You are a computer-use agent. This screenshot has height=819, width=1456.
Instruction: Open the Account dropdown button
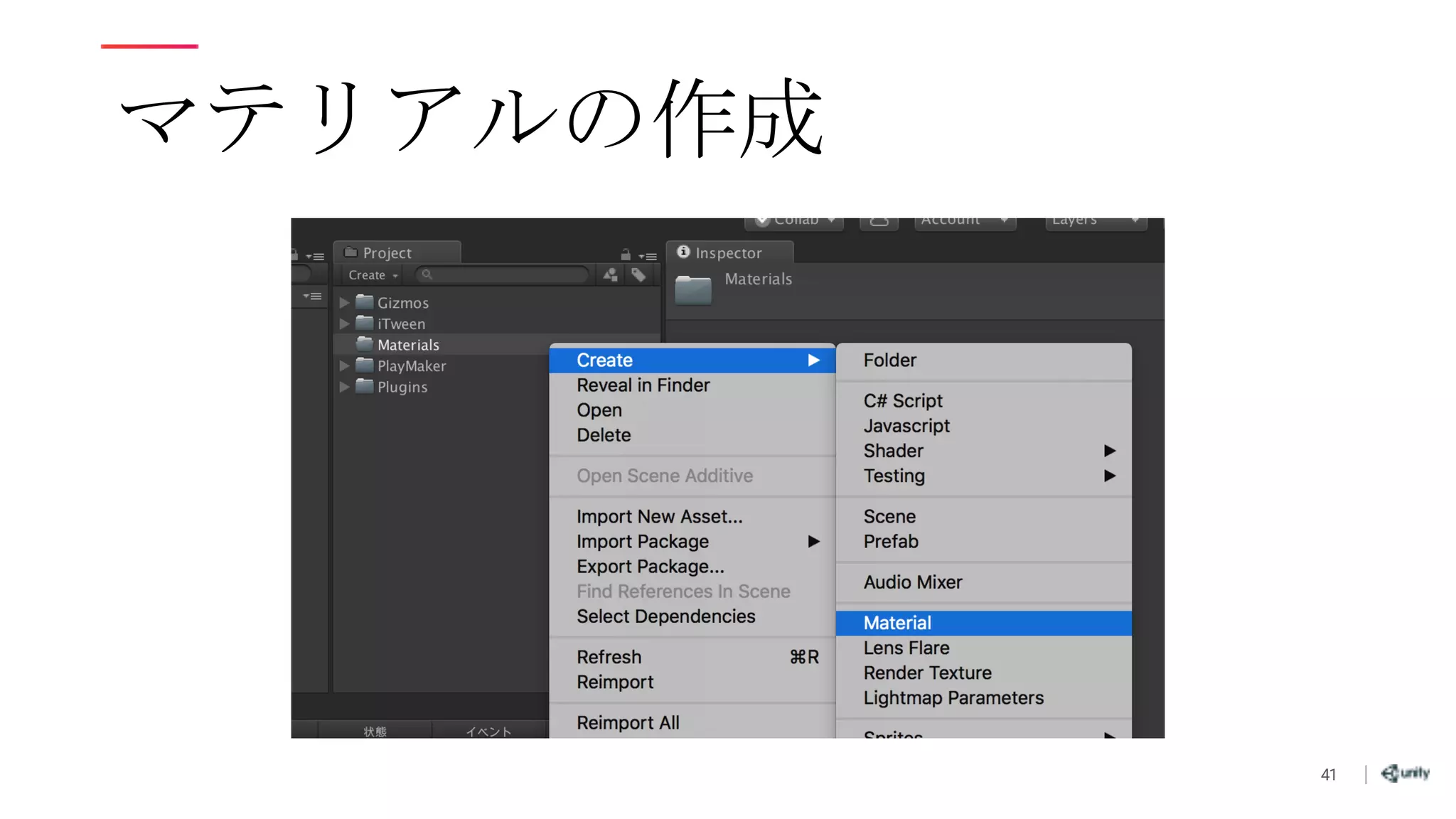964,222
